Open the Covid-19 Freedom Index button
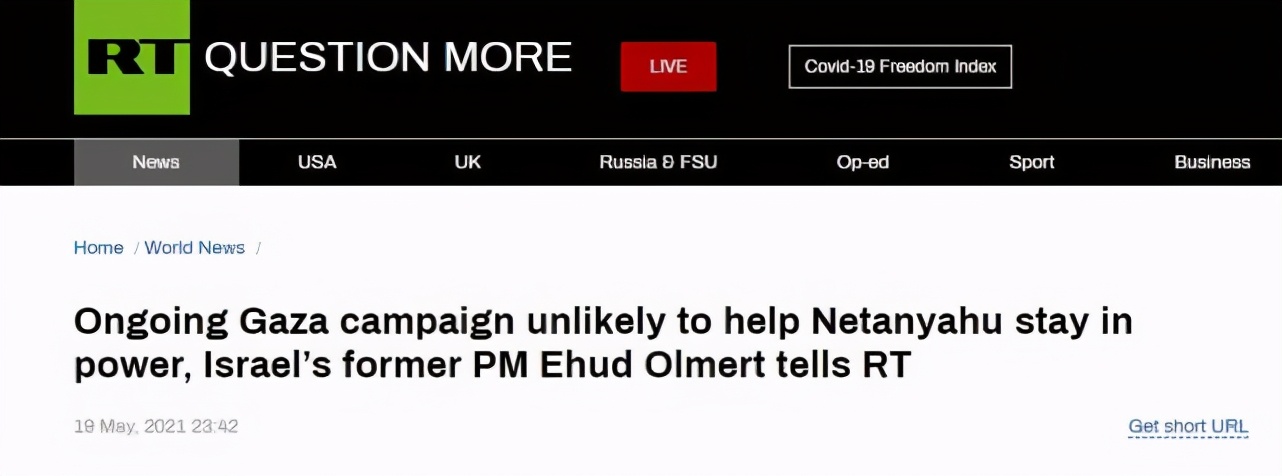The image size is (1282, 476). pyautogui.click(x=900, y=67)
